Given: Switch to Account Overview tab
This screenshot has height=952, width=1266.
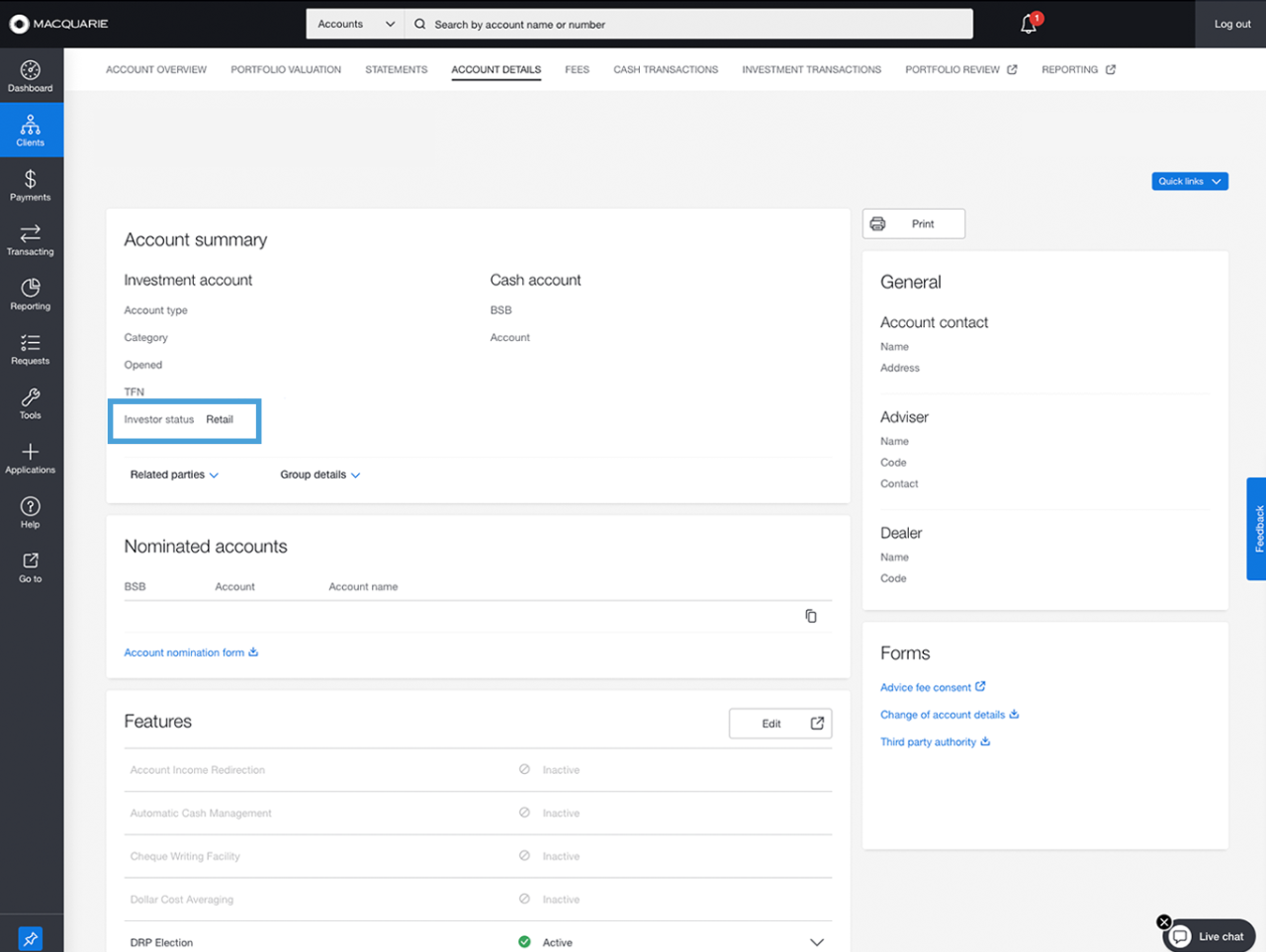Looking at the screenshot, I should (156, 69).
